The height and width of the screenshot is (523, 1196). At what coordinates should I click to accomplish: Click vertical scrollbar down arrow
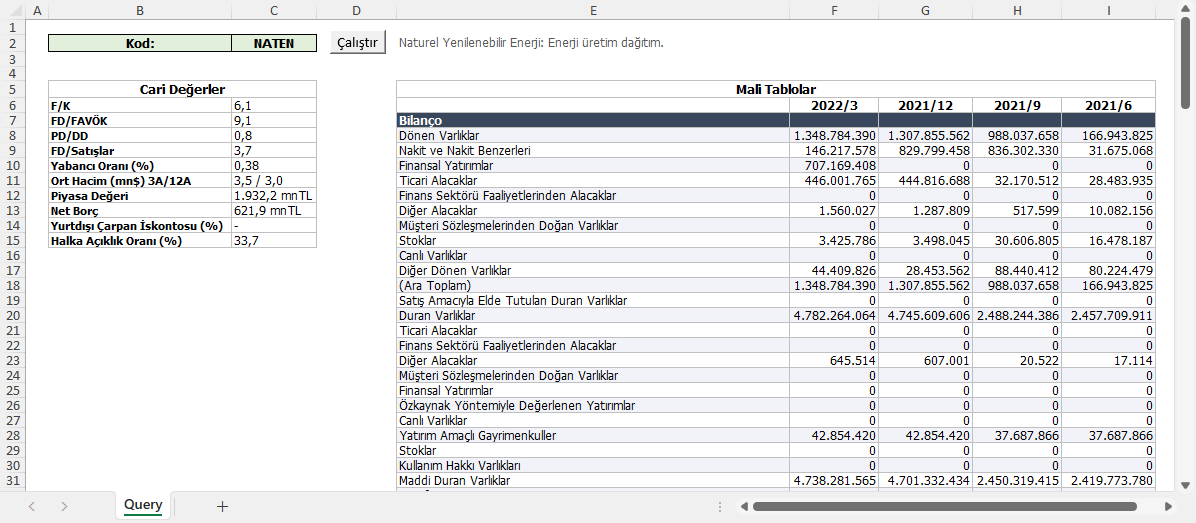[1185, 485]
